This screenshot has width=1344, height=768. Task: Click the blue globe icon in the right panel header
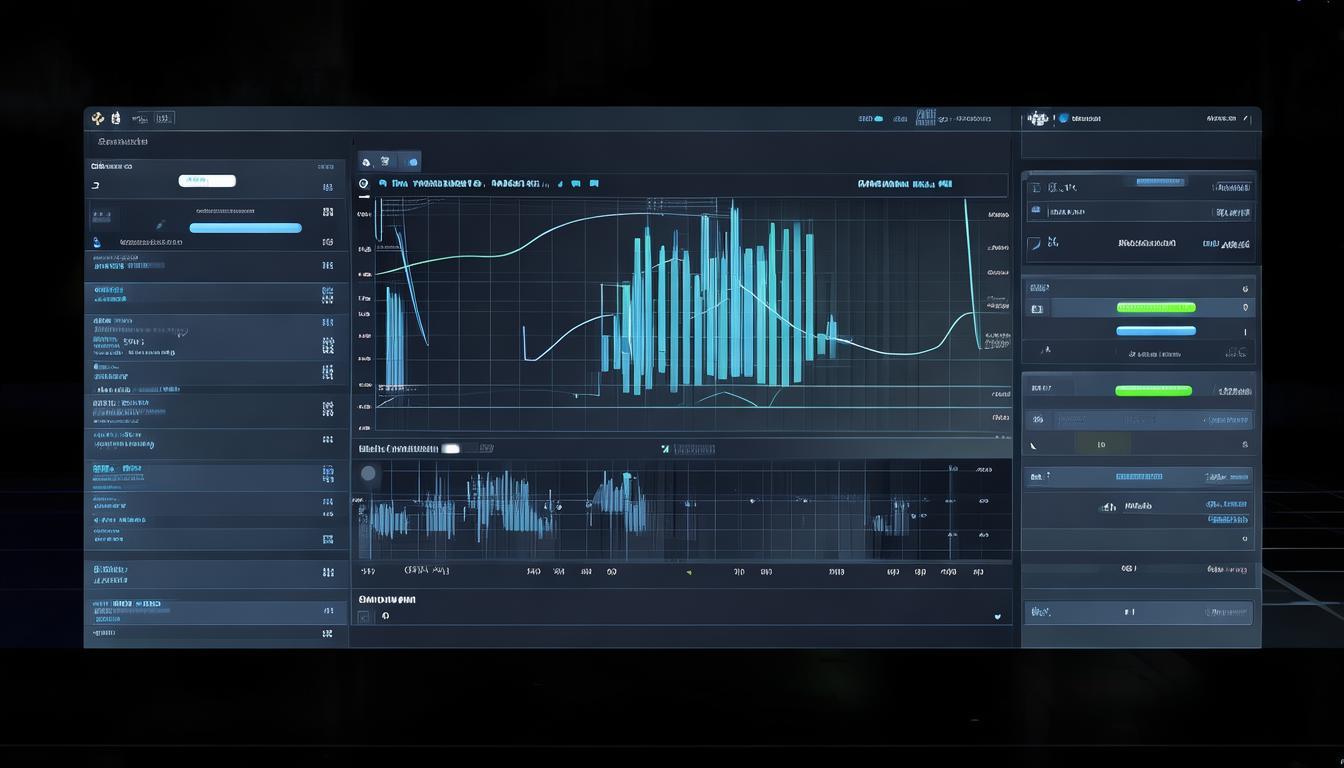coord(1063,118)
